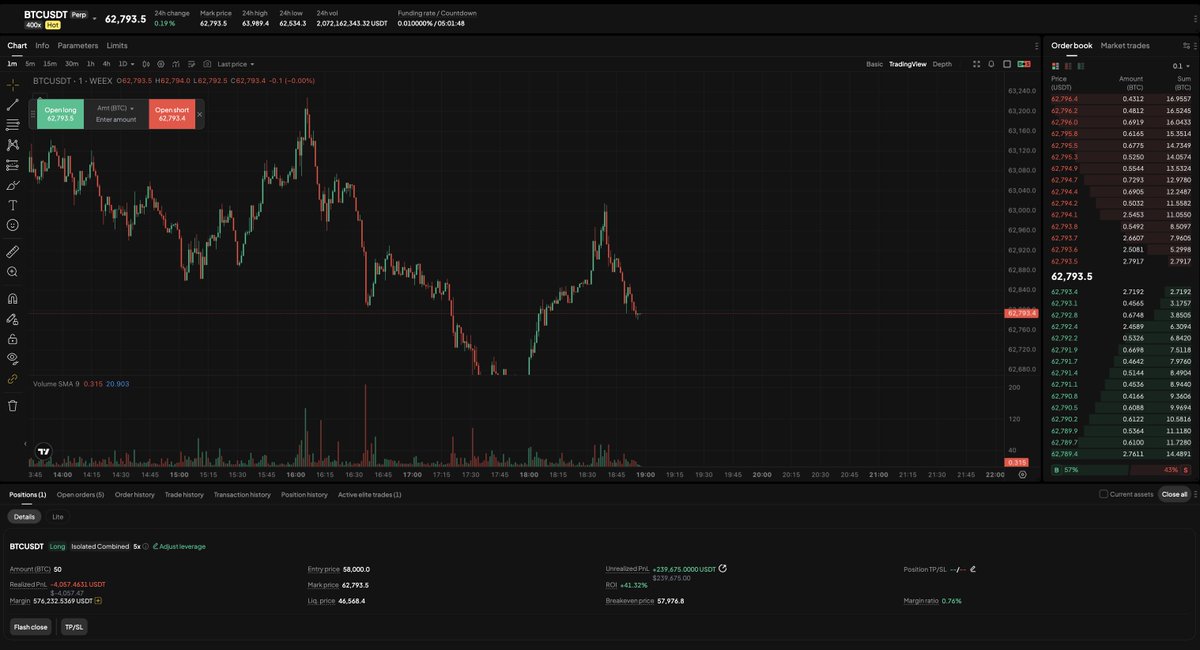Toggle the quick buy/sell order panel
Viewport: 1200px width, 650px height.
coord(1023,64)
